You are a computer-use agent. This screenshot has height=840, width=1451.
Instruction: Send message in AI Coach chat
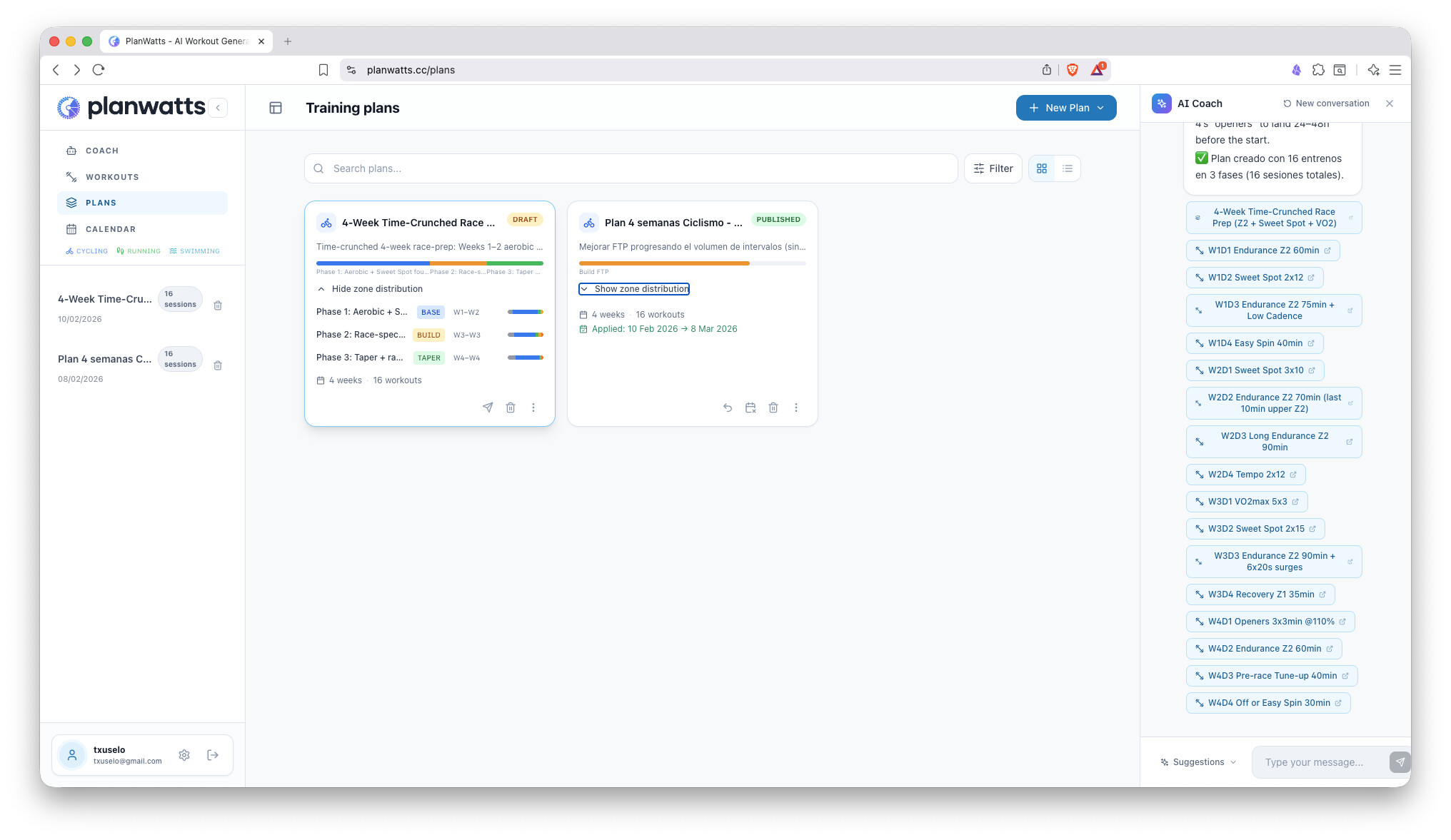(1400, 762)
